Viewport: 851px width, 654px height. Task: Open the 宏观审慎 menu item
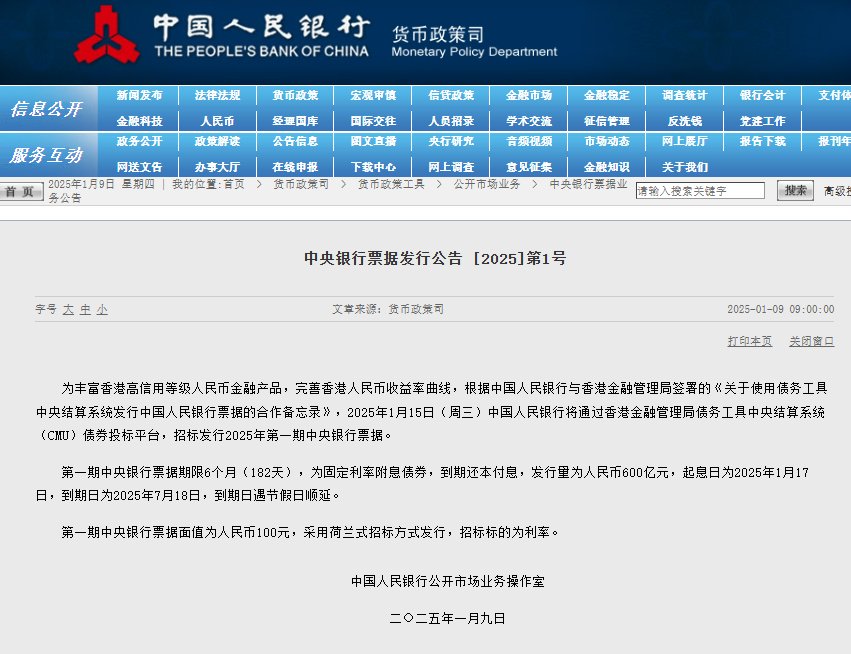[373, 96]
